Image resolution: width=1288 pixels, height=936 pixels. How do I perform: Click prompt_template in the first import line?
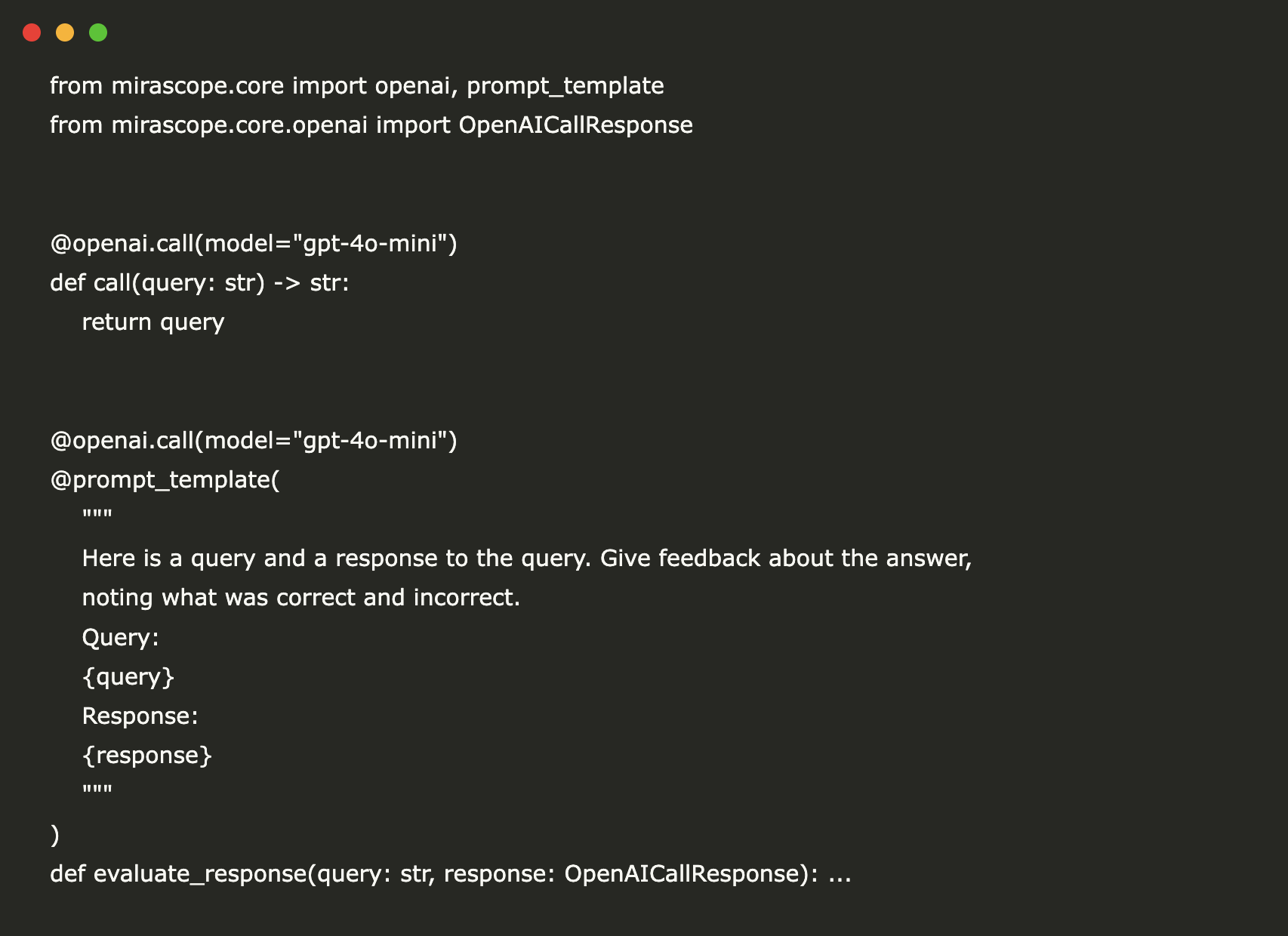click(x=565, y=86)
